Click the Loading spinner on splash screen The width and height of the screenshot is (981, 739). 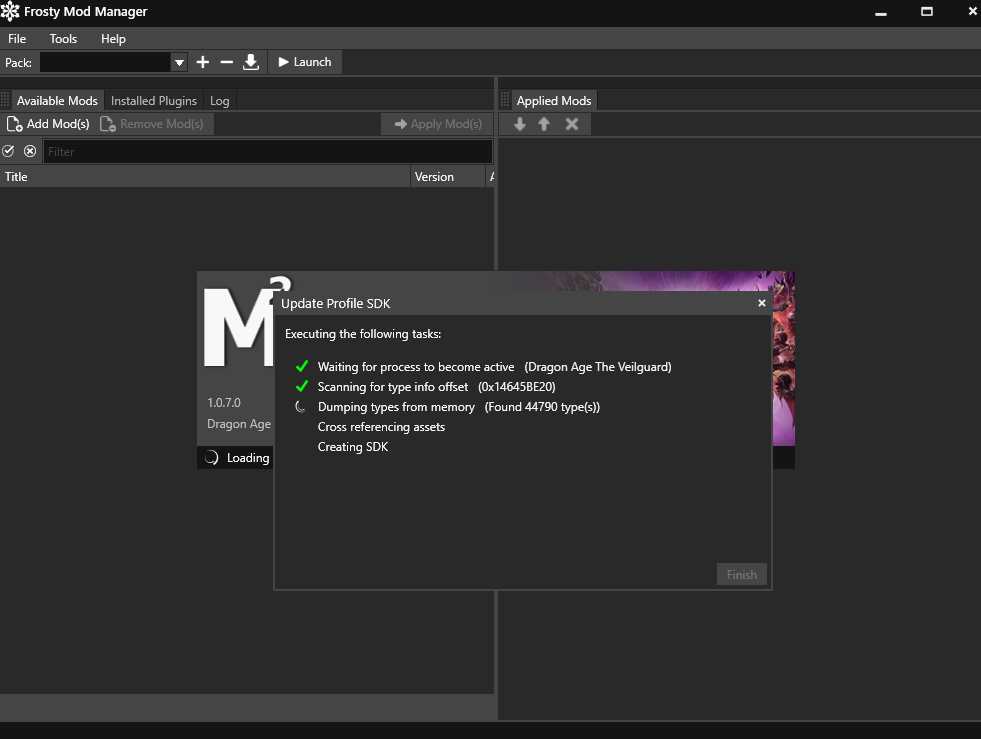[x=211, y=457]
